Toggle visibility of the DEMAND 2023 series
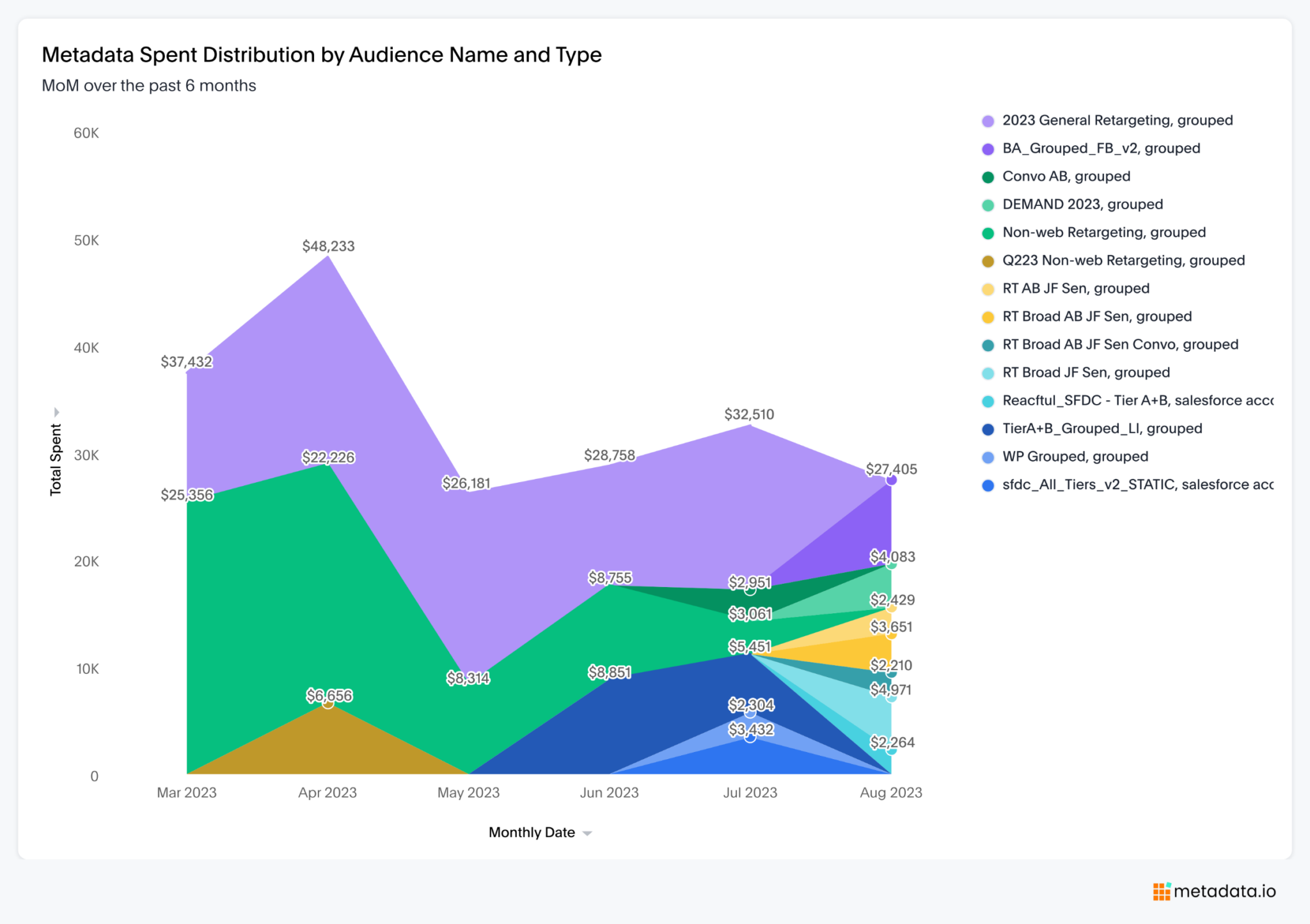Image resolution: width=1310 pixels, height=924 pixels. click(x=1083, y=204)
